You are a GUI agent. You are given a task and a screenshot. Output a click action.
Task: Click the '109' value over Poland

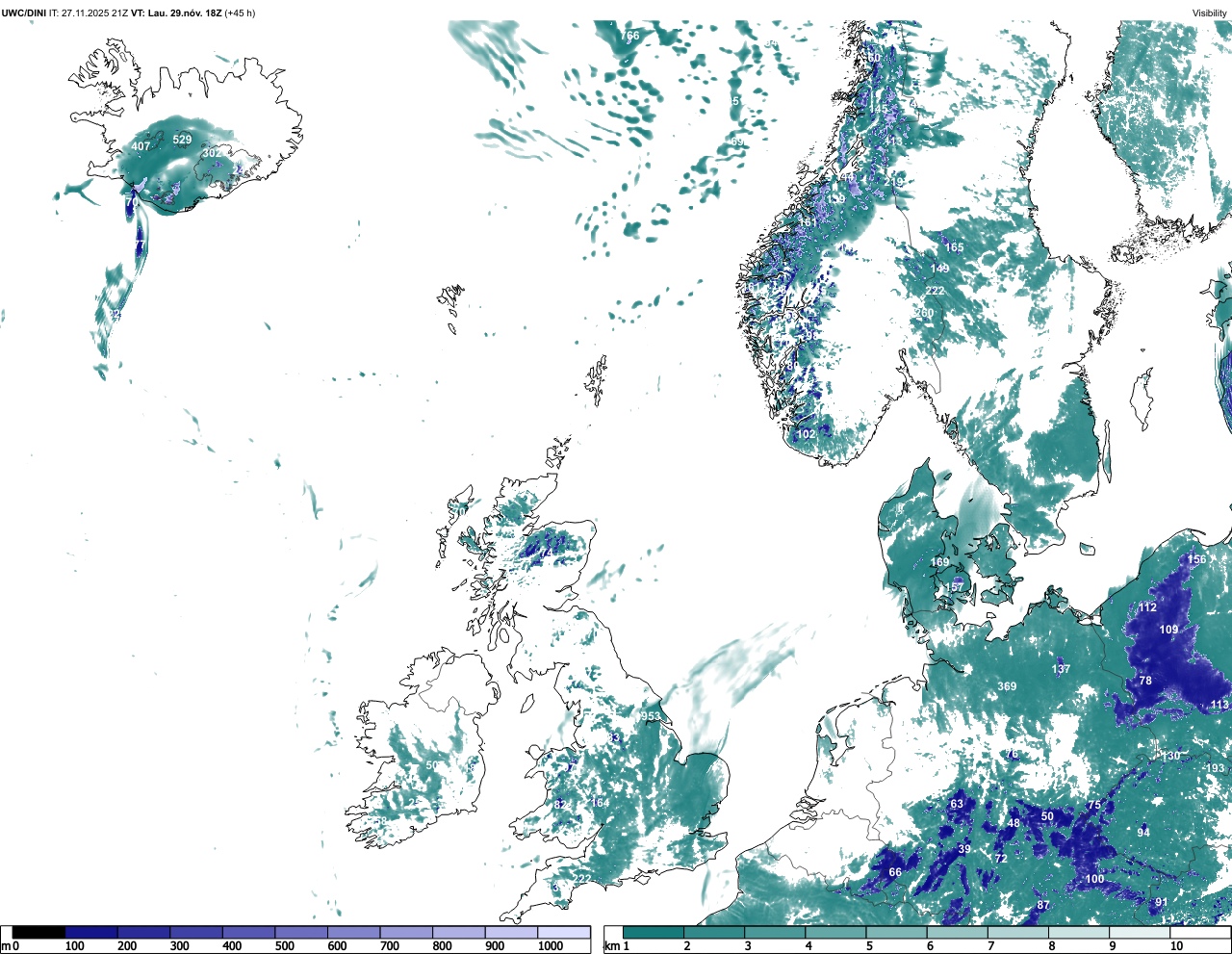(x=1168, y=630)
